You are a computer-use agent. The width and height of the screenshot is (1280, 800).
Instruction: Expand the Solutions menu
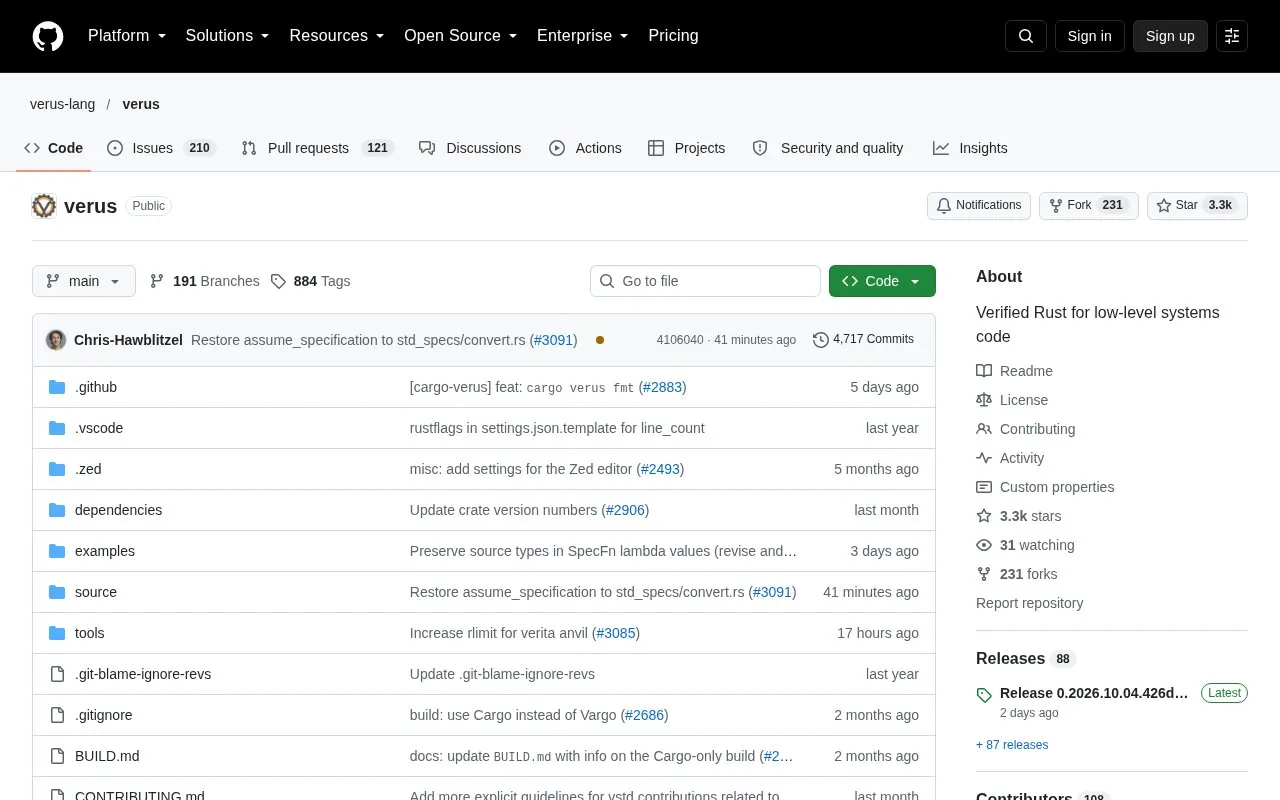coord(227,36)
